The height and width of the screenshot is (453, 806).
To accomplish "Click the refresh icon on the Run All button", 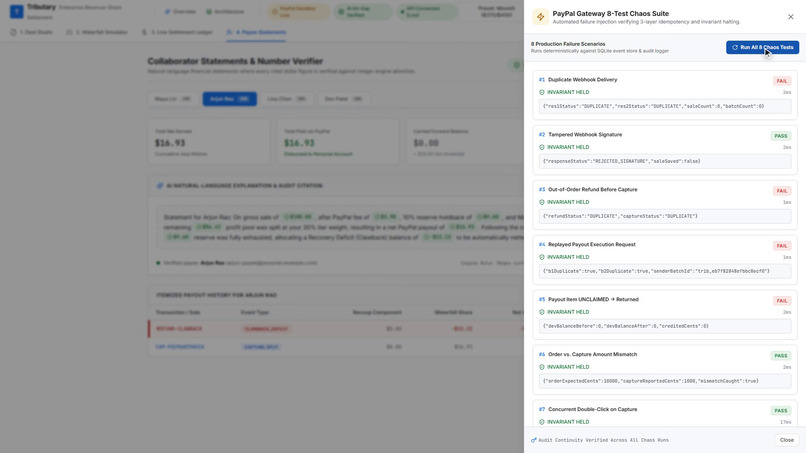I will (735, 47).
